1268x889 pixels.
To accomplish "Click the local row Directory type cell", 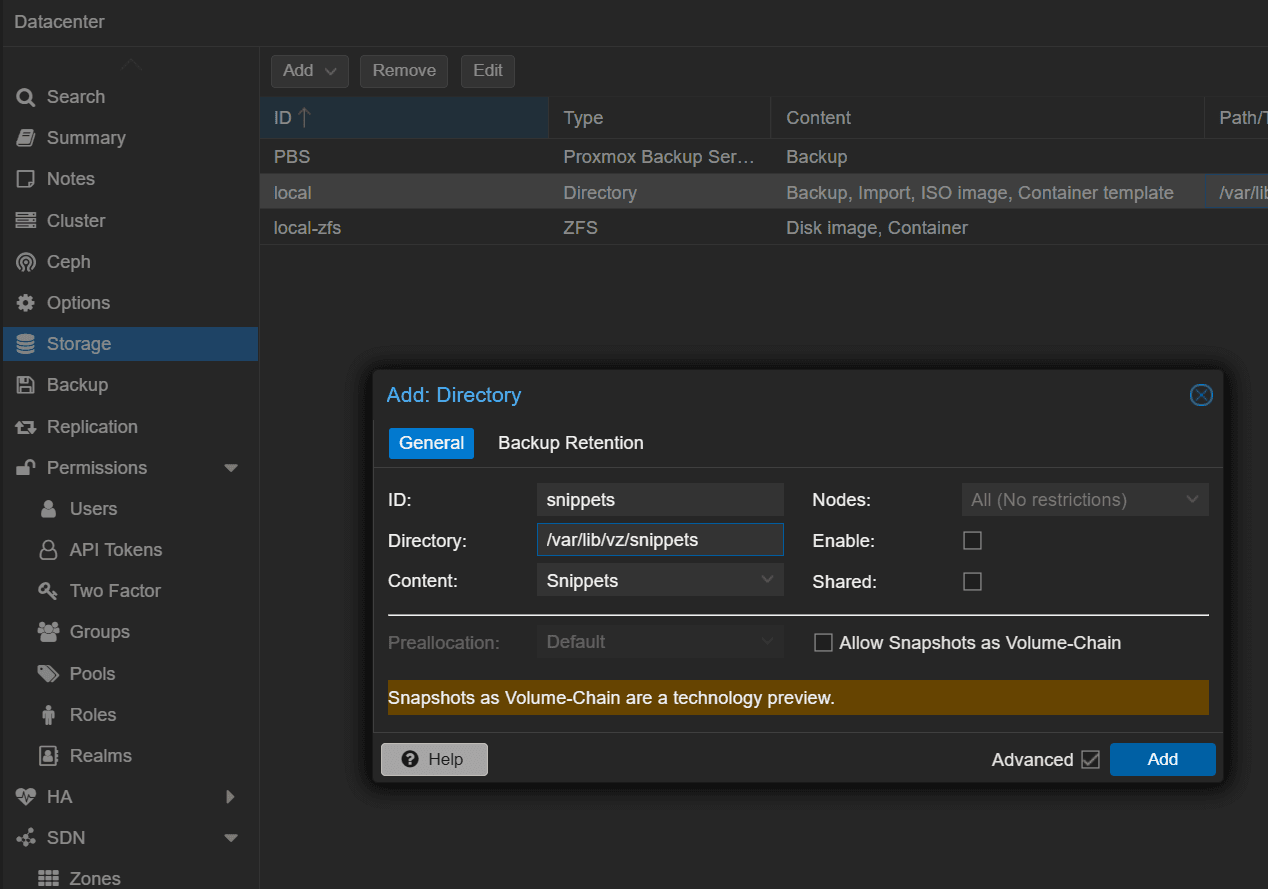I will [x=660, y=193].
